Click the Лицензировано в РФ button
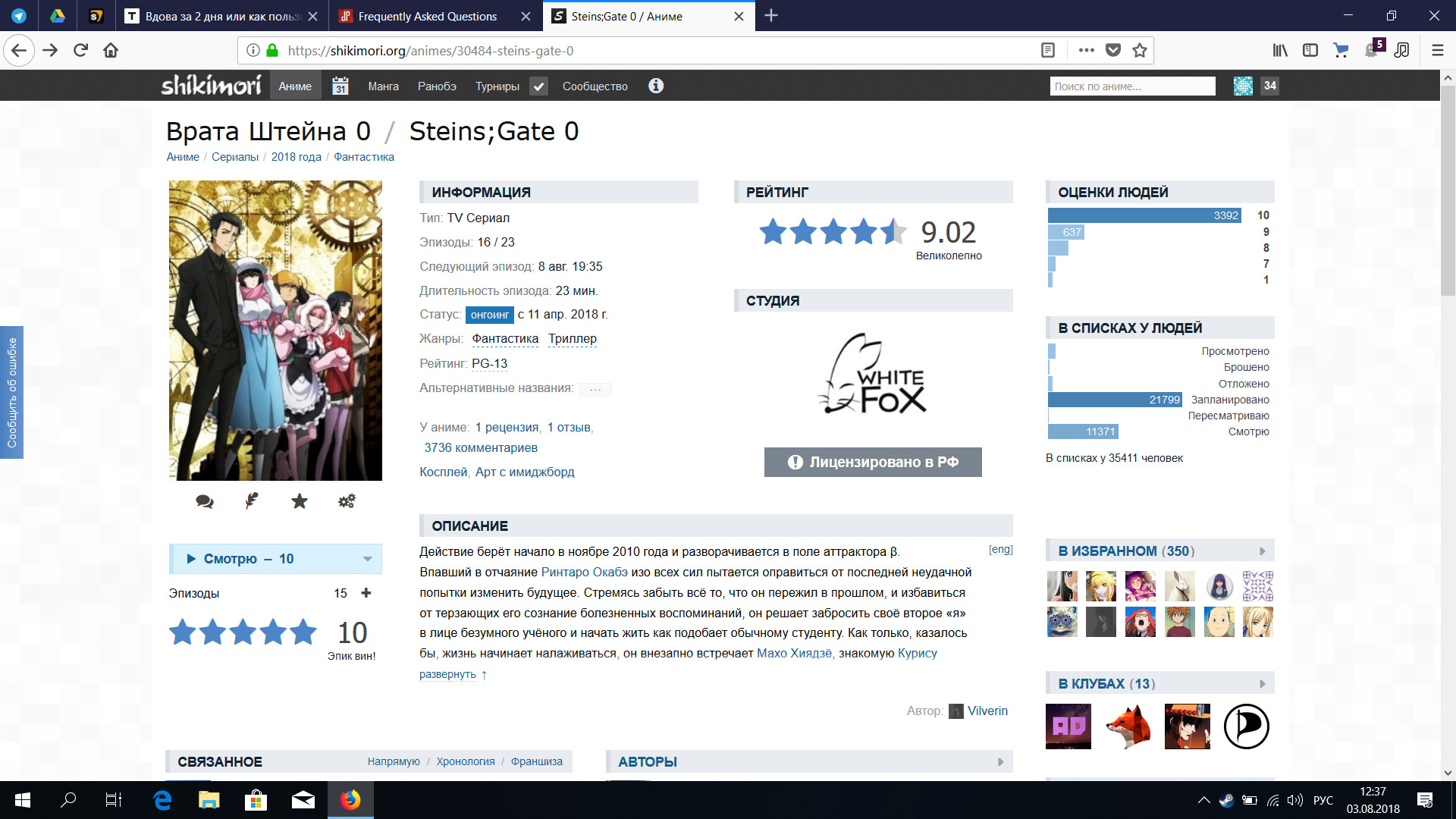 pos(873,462)
